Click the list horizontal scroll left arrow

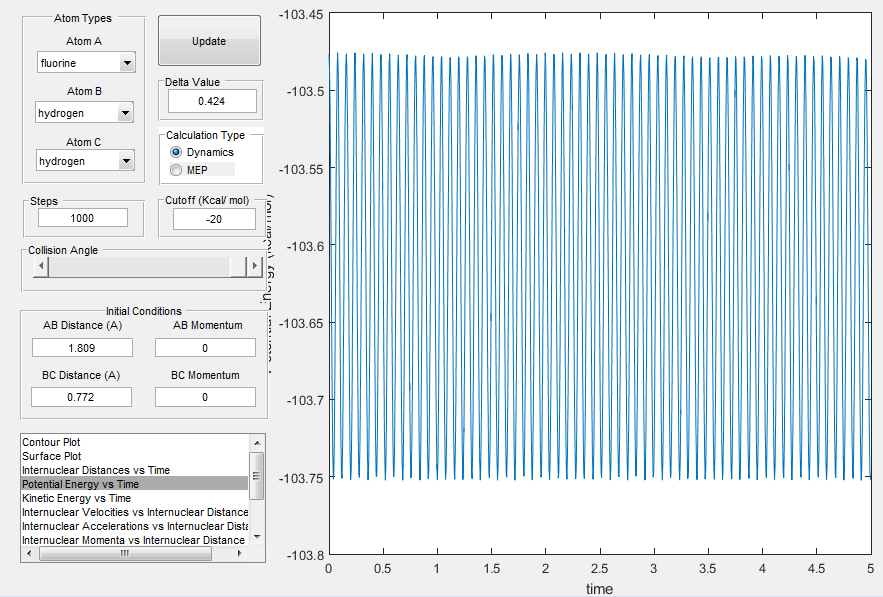tap(29, 554)
